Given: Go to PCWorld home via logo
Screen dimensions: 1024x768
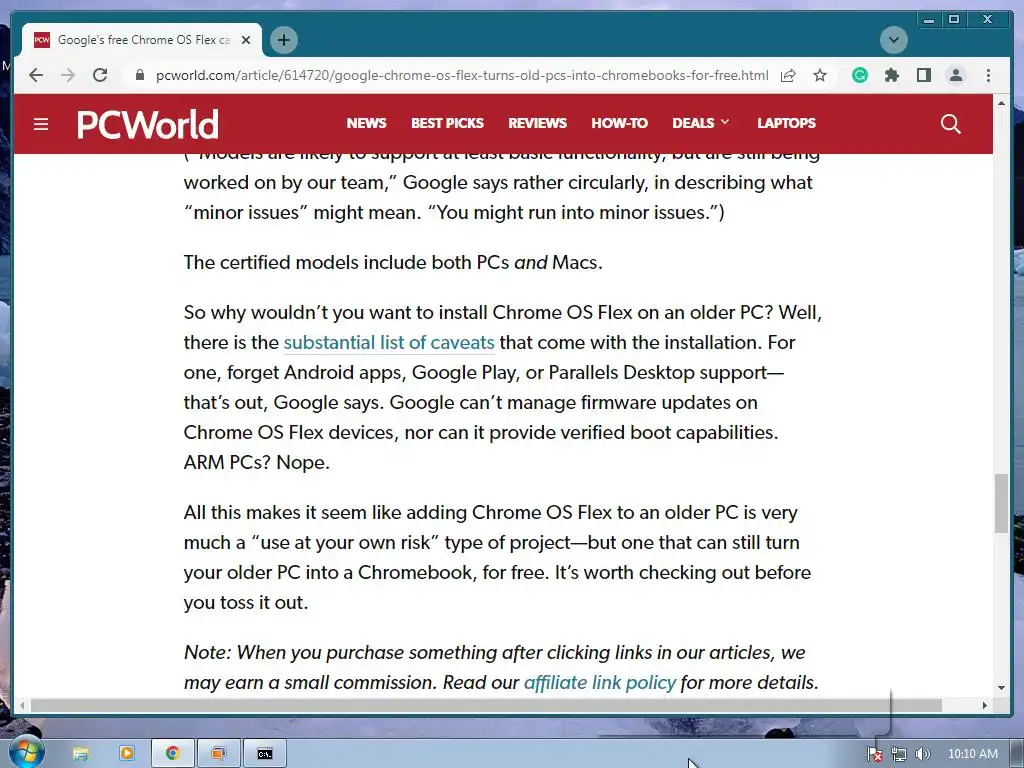Looking at the screenshot, I should [x=148, y=124].
